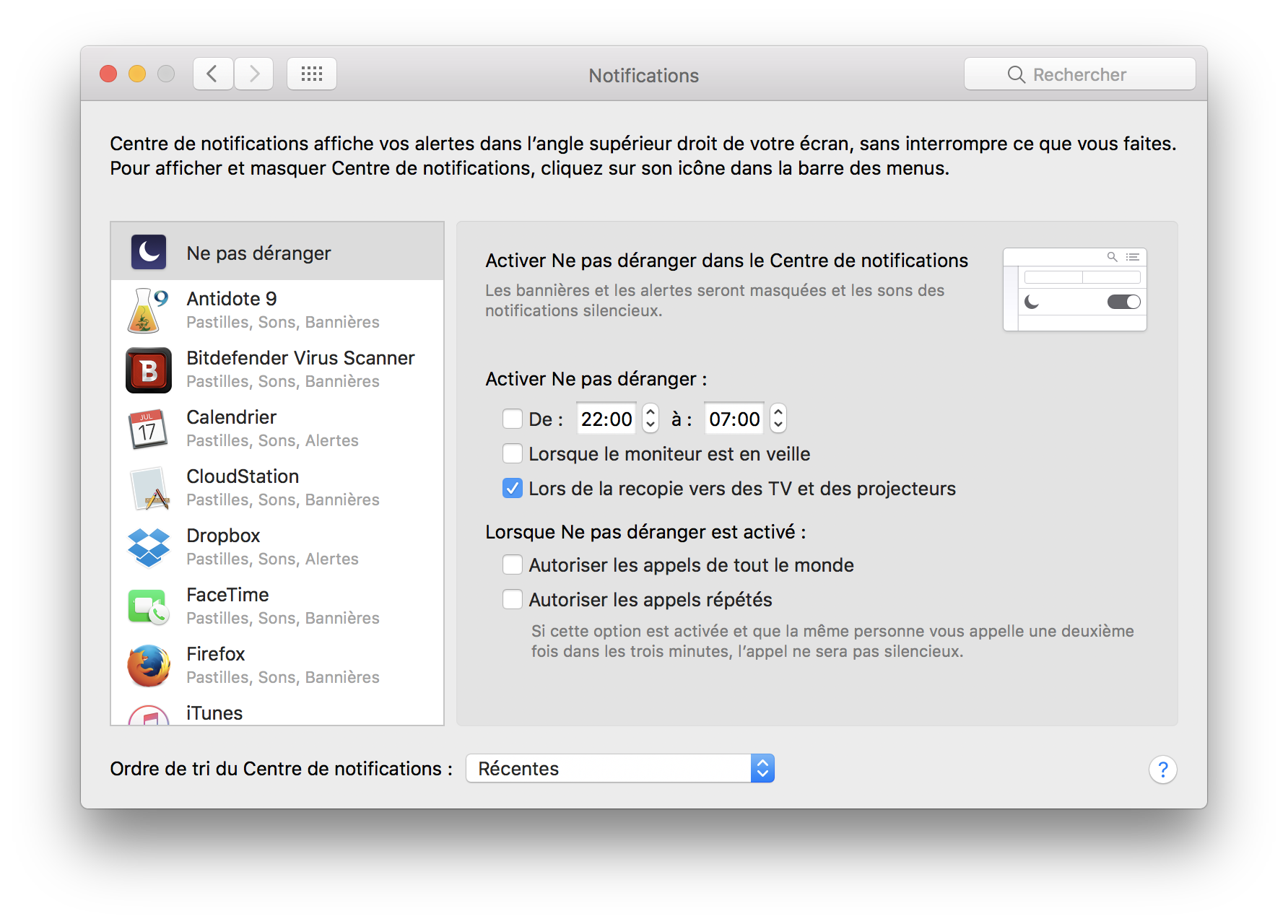The width and height of the screenshot is (1288, 924).
Task: Show all preferences grid button
Action: (312, 74)
